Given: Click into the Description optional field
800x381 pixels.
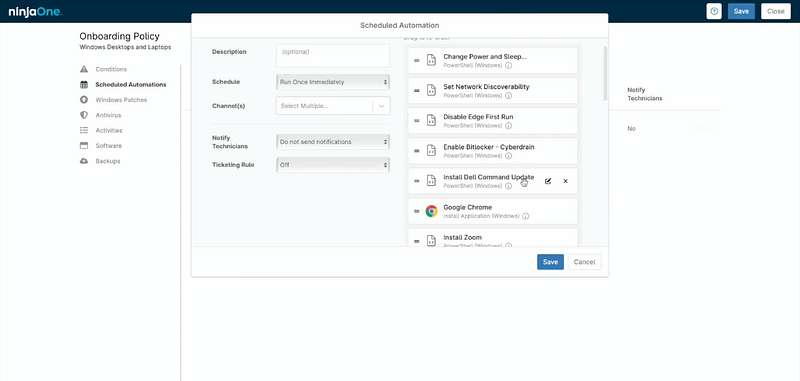Looking at the screenshot, I should 333,56.
